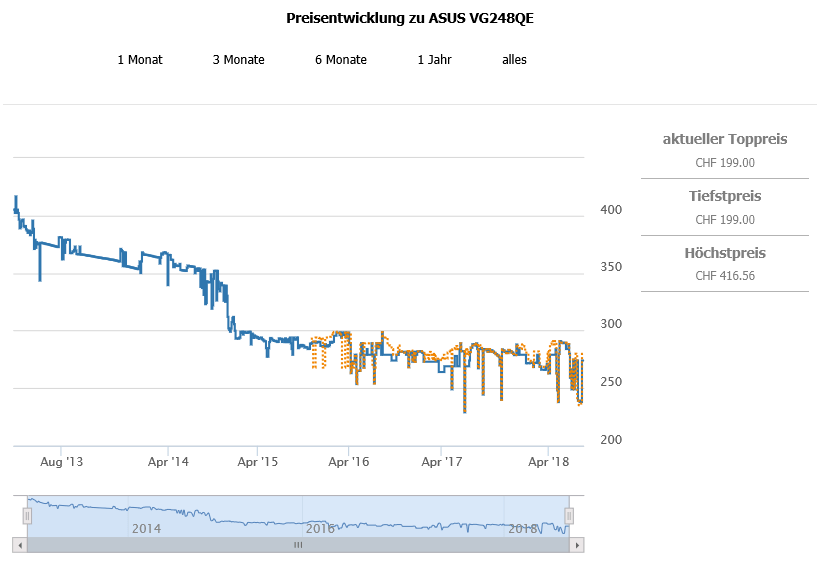Screen dimensions: 821x562
Task: Click the blue price line's peak near 400
Action: tap(15, 198)
